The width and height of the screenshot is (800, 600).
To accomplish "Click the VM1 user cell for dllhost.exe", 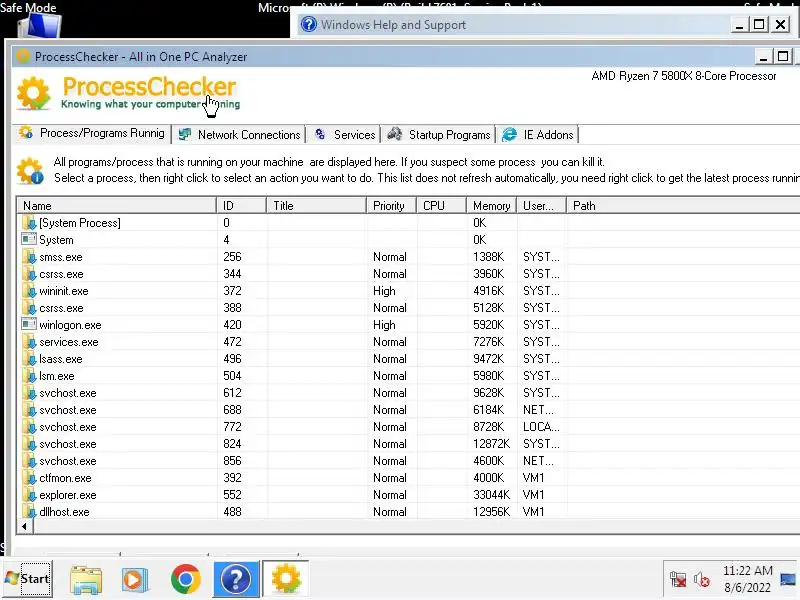I will [534, 512].
